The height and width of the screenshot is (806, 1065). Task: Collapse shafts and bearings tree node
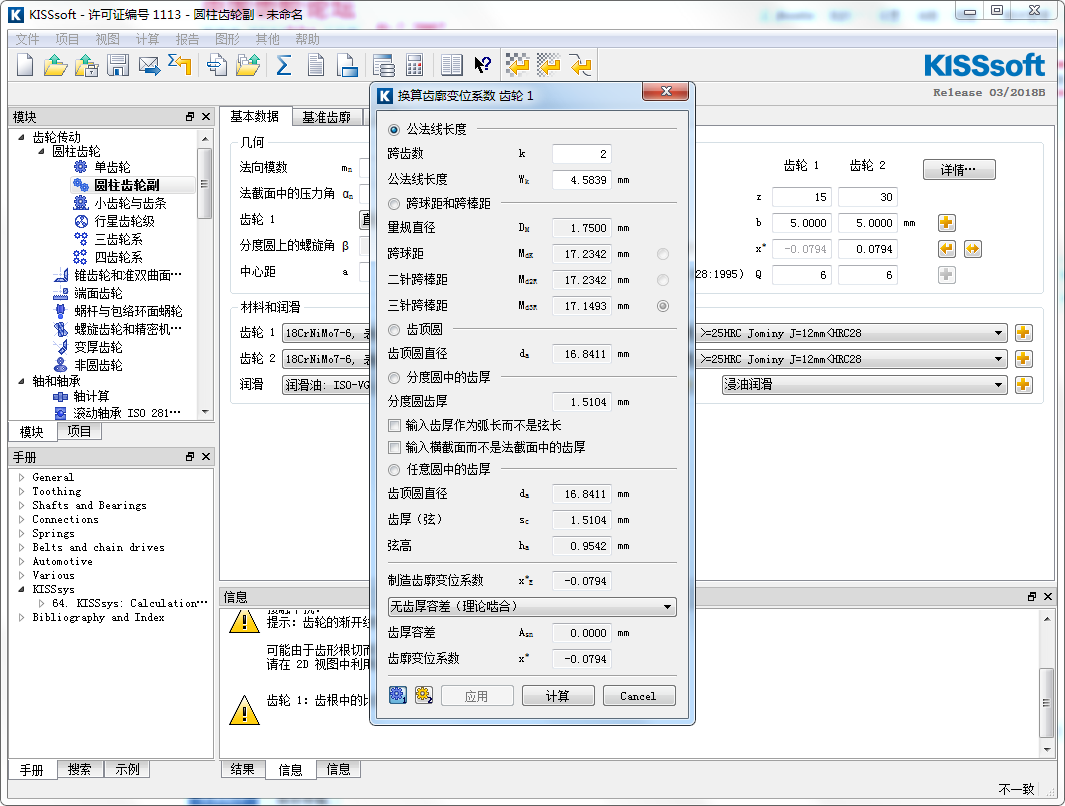21,381
